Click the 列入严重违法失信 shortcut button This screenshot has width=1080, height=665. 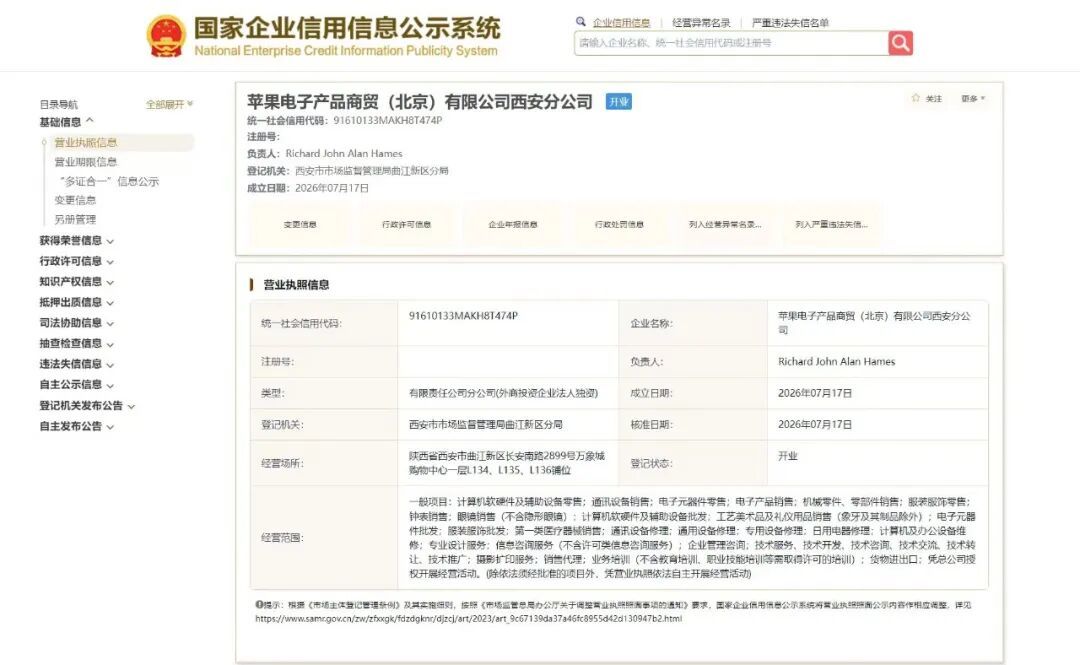[x=831, y=225]
